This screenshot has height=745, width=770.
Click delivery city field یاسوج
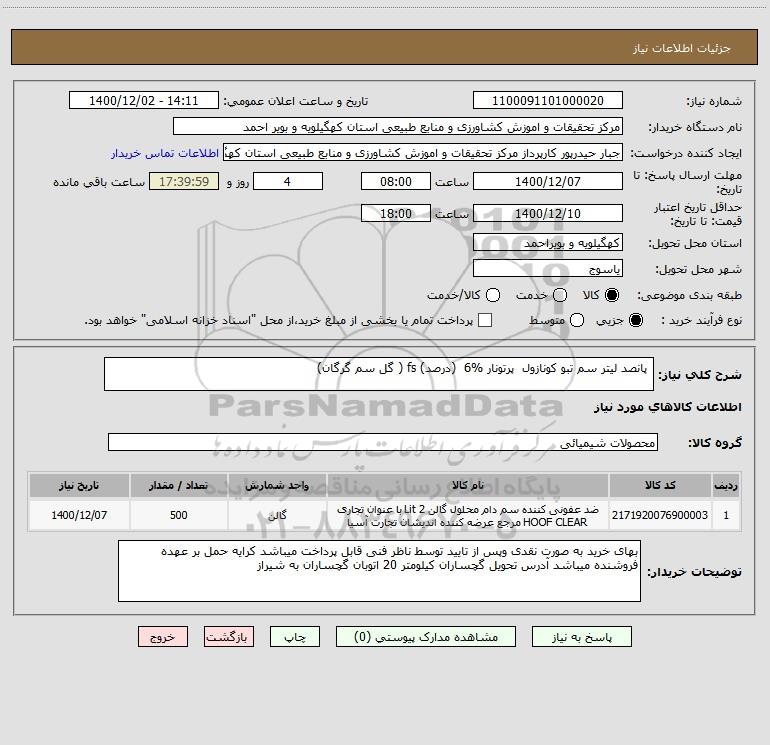pyautogui.click(x=548, y=269)
